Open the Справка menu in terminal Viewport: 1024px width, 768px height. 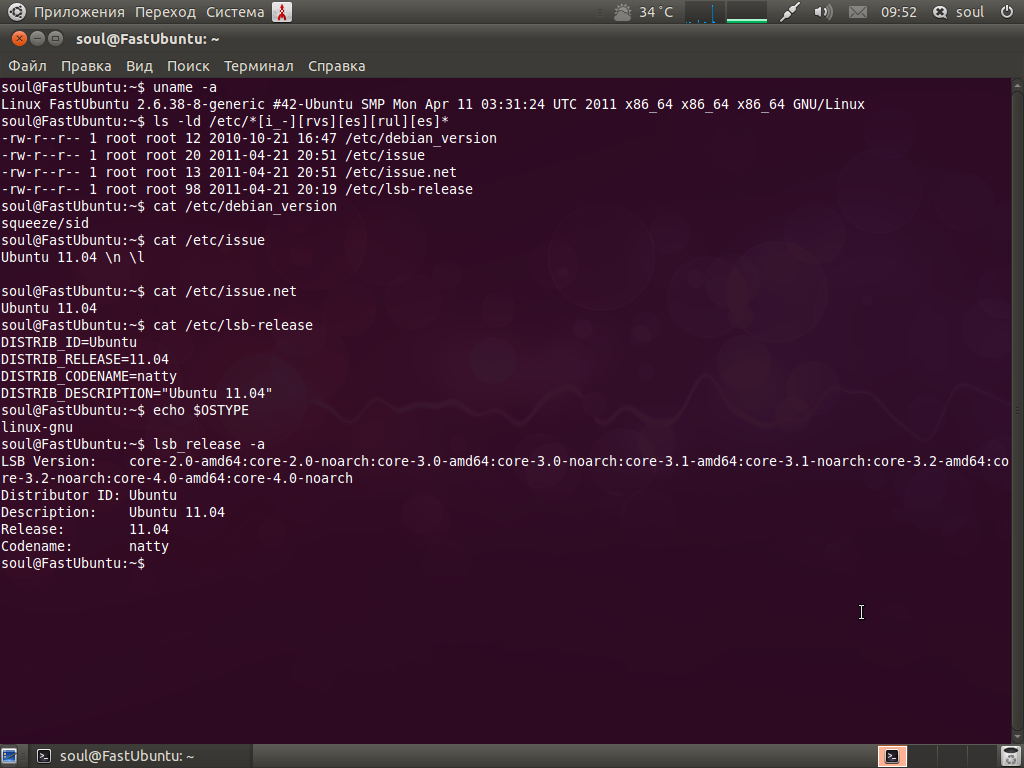coord(336,66)
